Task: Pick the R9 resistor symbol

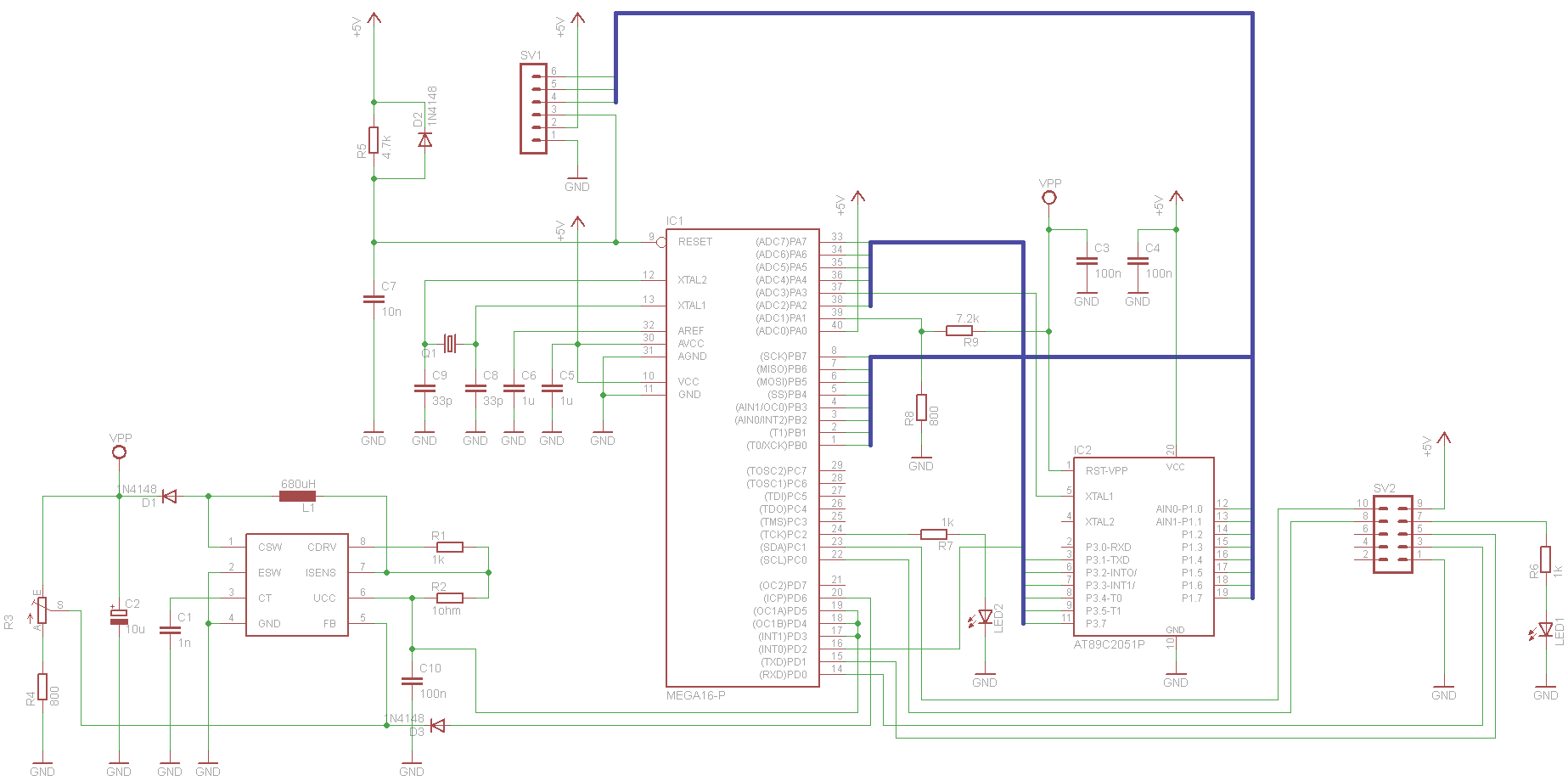Action: click(x=959, y=331)
